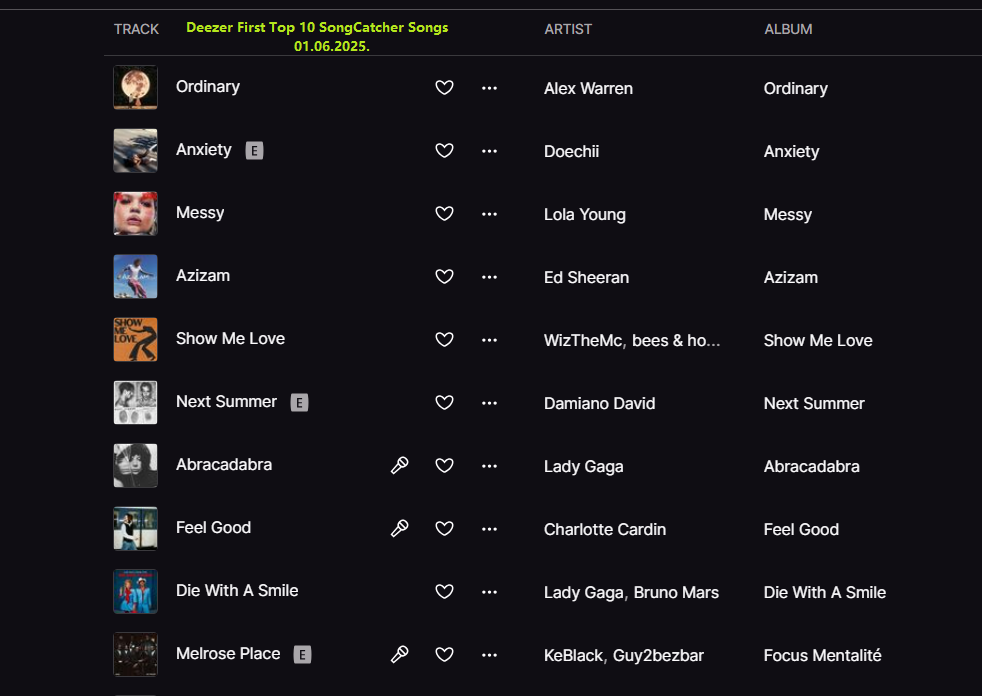Open three-dots menu for Azizam
Viewport: 982px width, 696px height.
(489, 277)
